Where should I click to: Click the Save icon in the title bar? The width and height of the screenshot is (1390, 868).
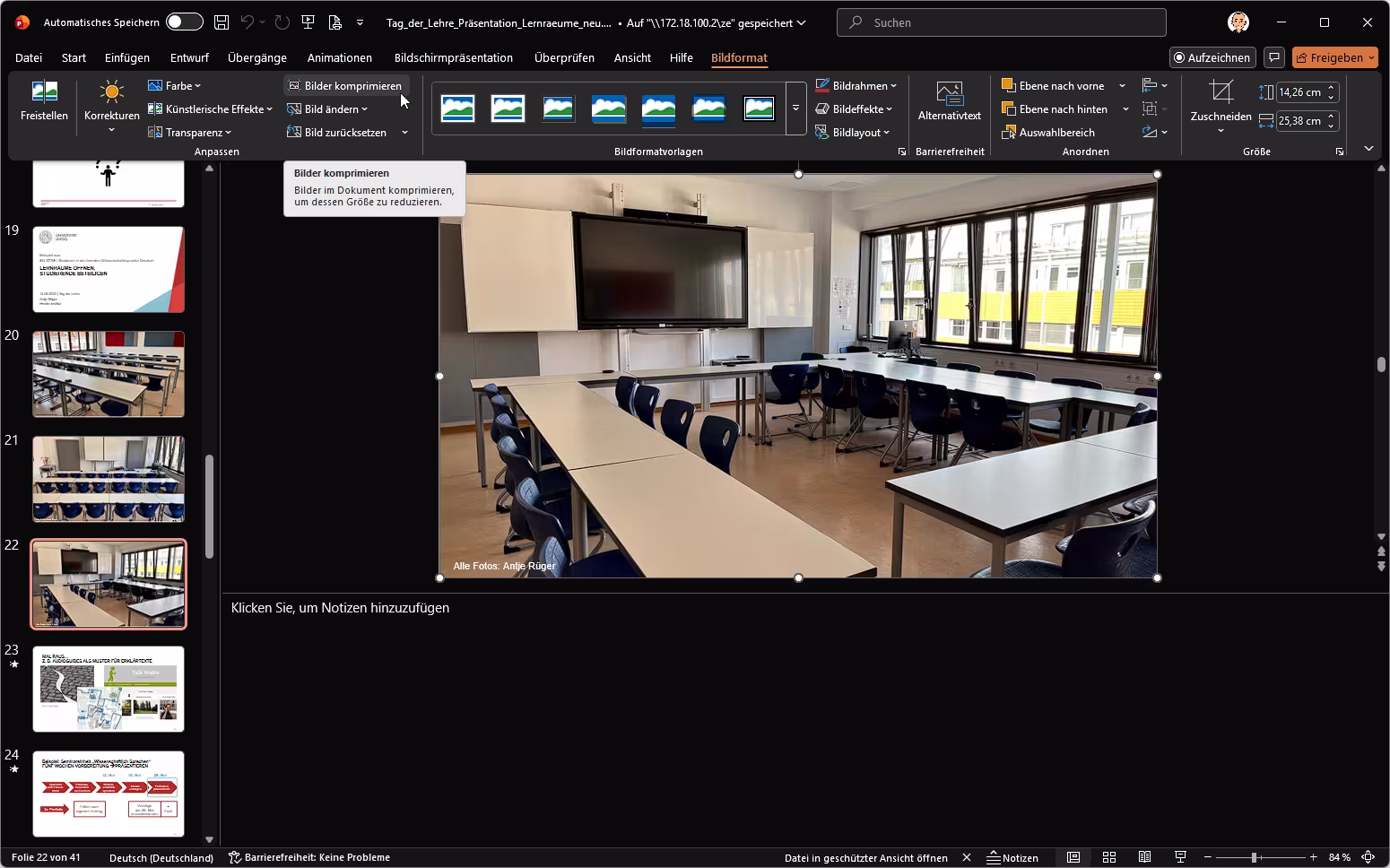[221, 22]
